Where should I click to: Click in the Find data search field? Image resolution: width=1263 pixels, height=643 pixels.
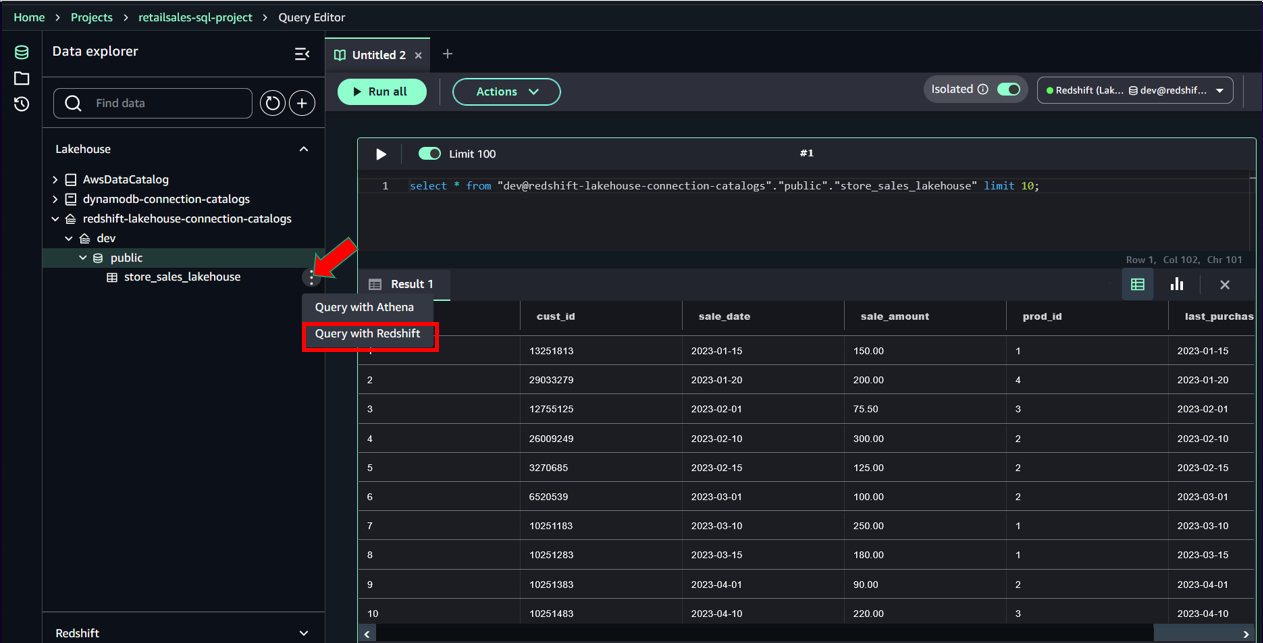coord(152,103)
